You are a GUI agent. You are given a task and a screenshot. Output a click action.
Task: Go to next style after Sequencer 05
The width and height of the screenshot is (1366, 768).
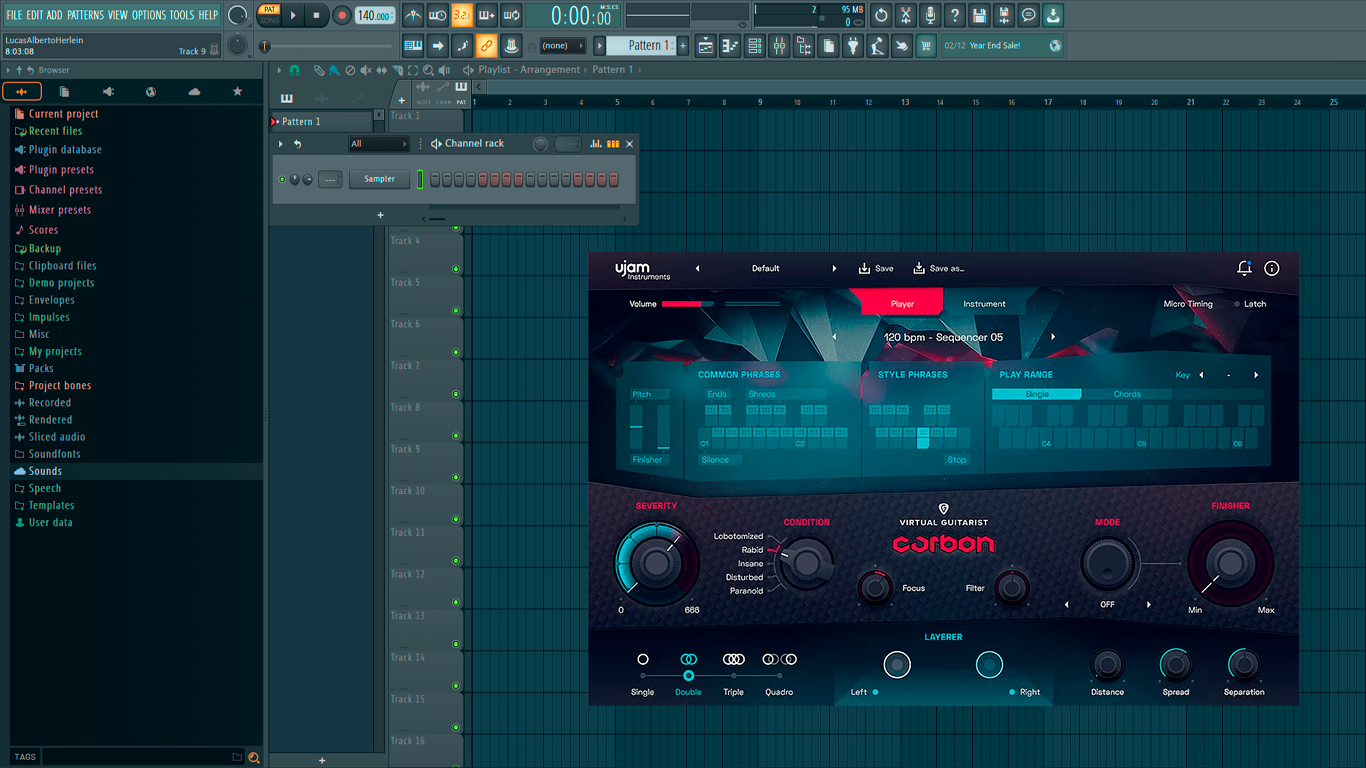(x=1053, y=337)
